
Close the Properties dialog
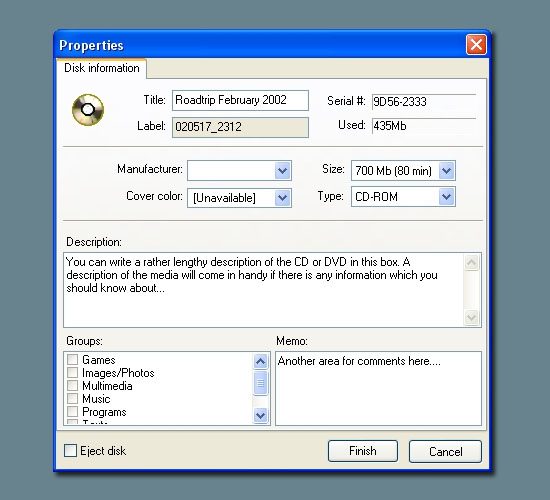point(476,45)
